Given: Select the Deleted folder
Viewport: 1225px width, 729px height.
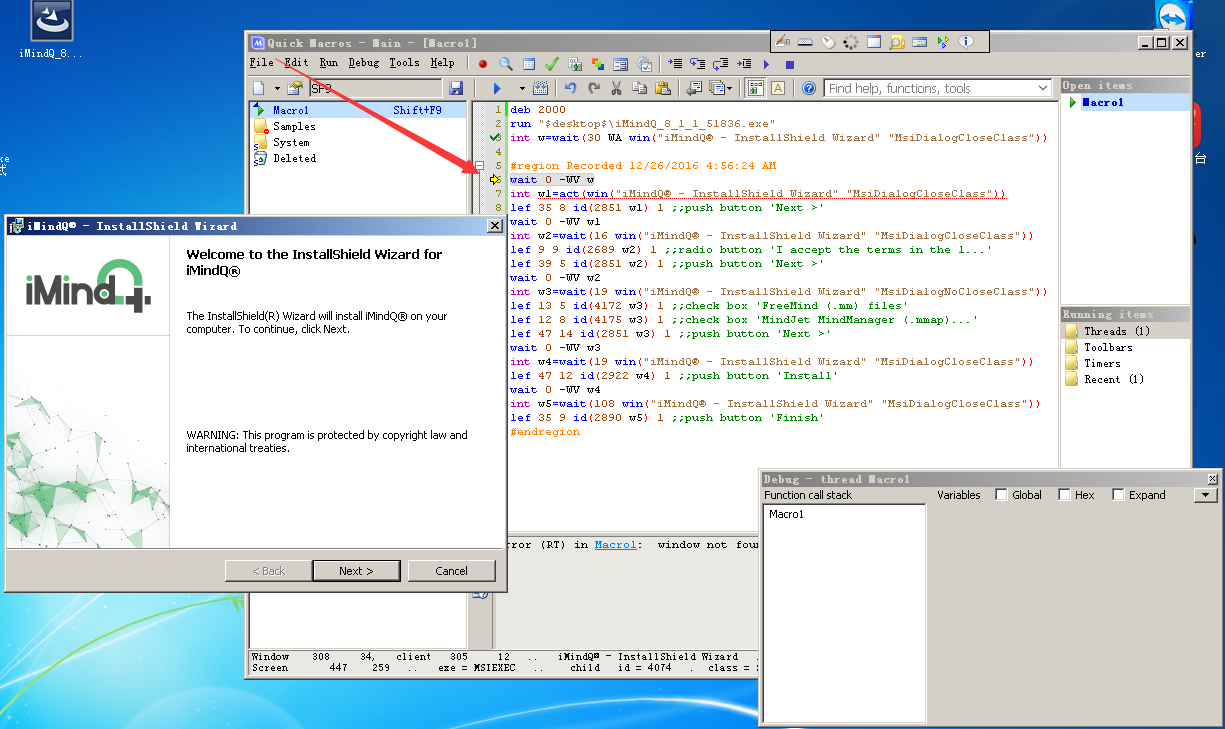Looking at the screenshot, I should (x=294, y=158).
